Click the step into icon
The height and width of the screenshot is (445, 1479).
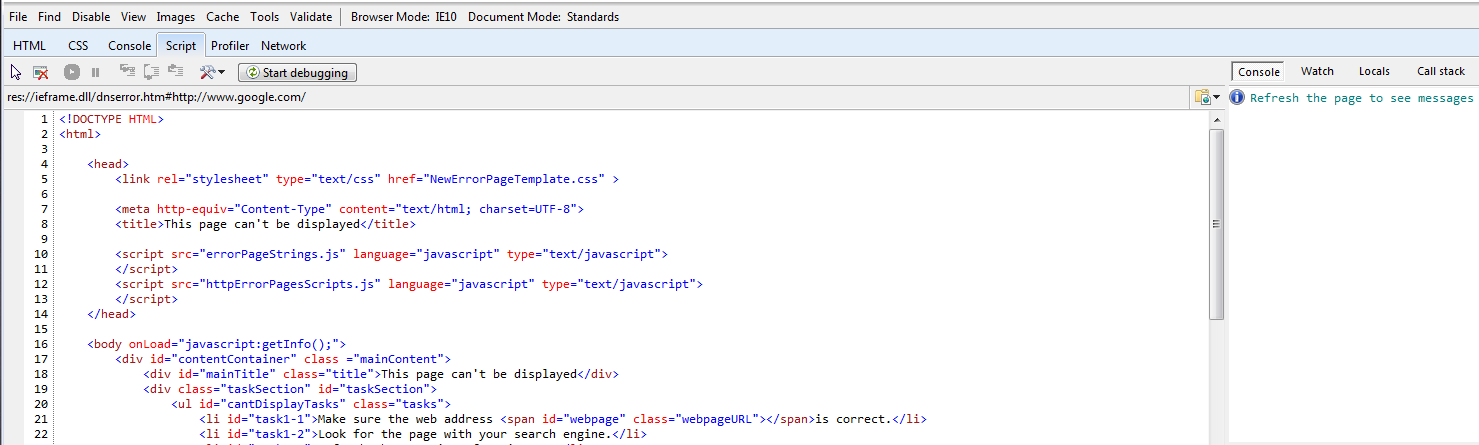coord(127,72)
